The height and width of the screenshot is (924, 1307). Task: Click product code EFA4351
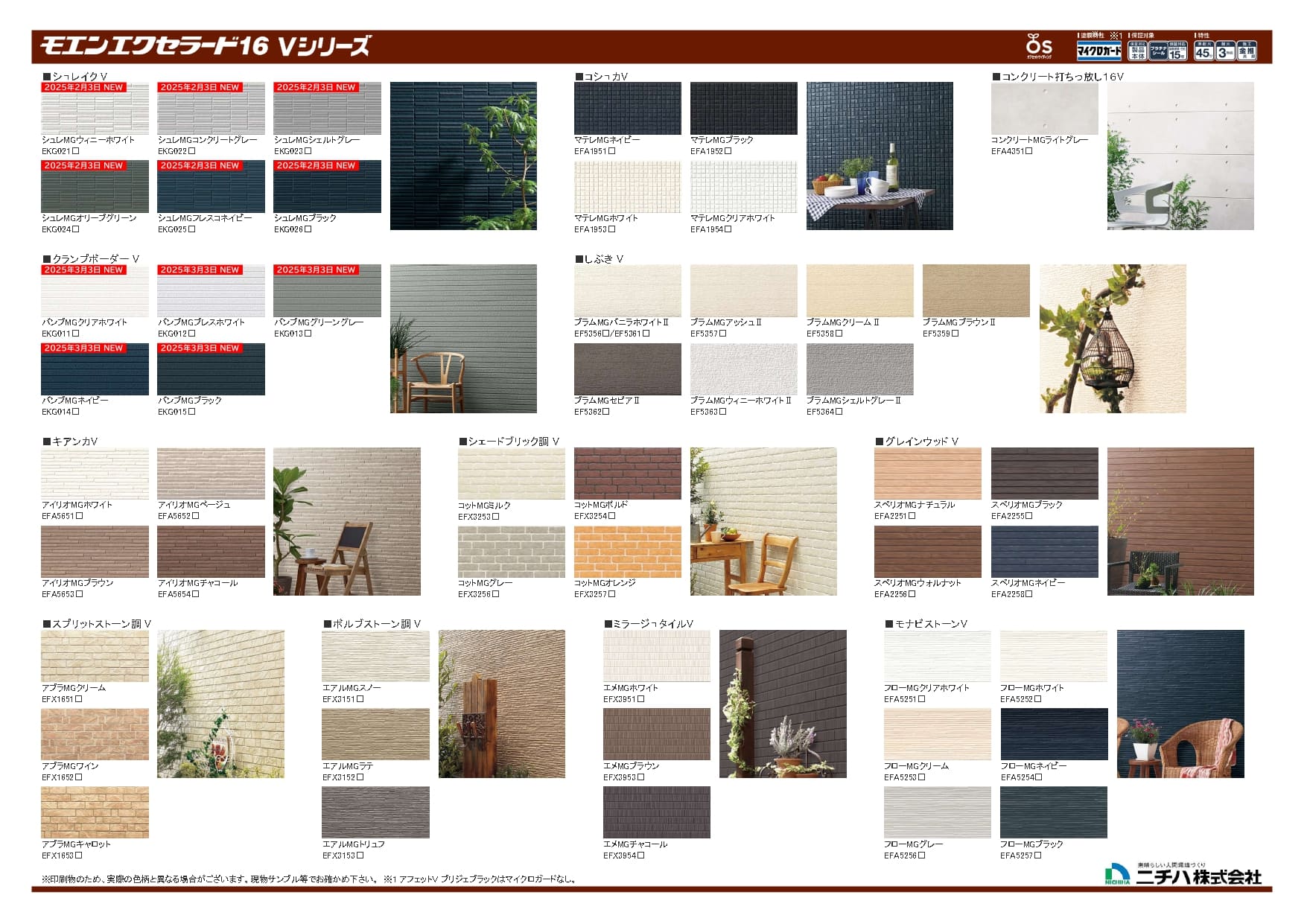[1011, 151]
